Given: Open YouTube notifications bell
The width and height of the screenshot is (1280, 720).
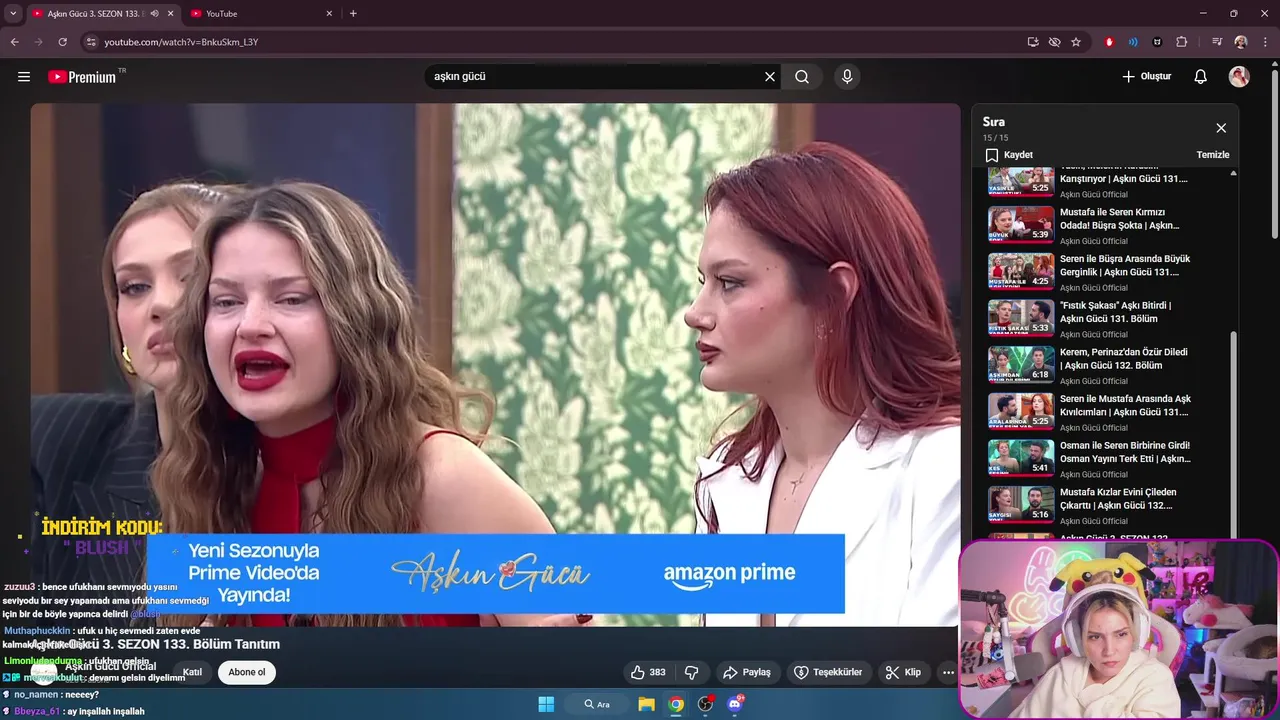Looking at the screenshot, I should click(x=1201, y=76).
